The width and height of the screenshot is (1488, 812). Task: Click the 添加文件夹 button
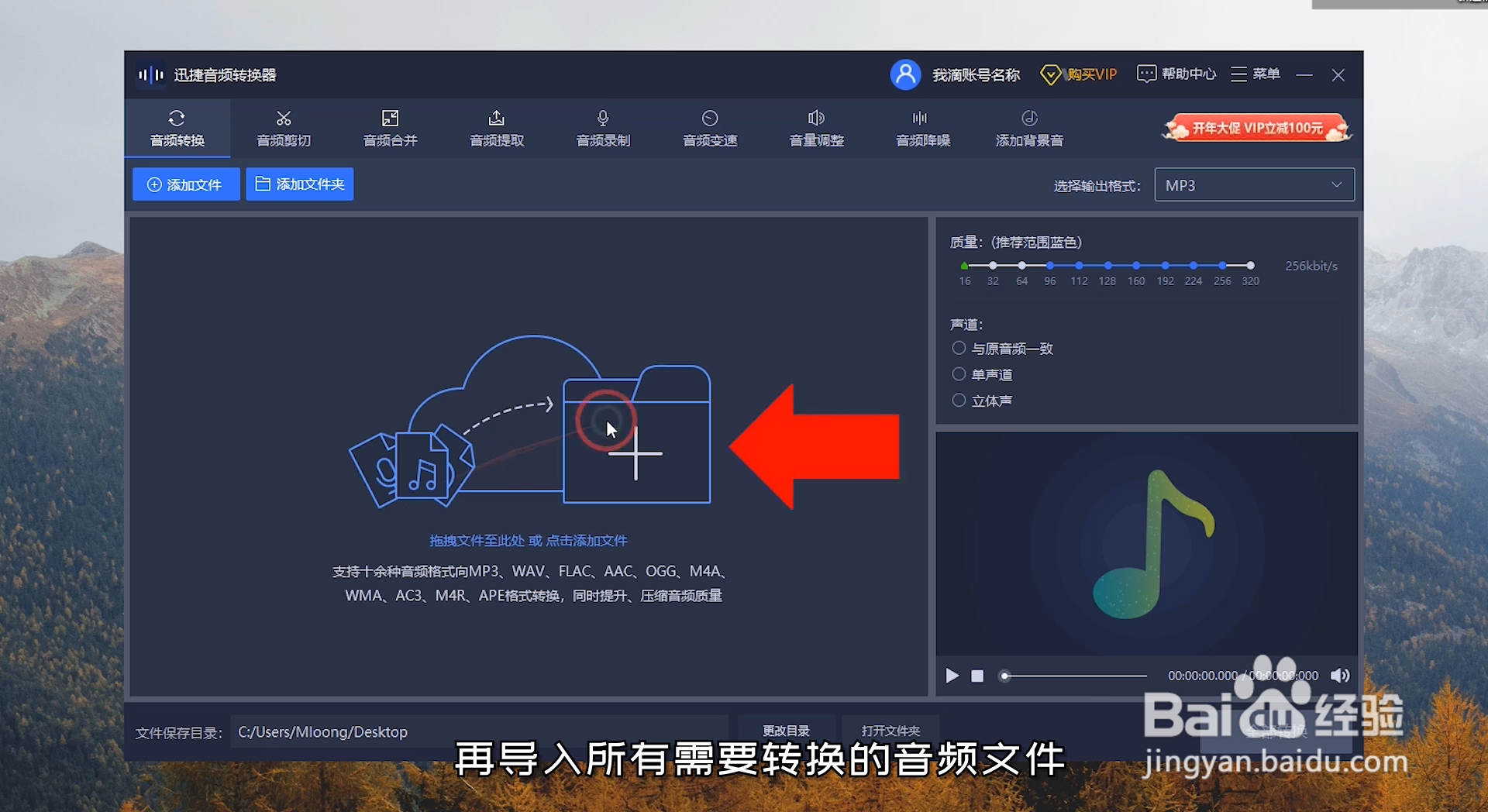[300, 184]
